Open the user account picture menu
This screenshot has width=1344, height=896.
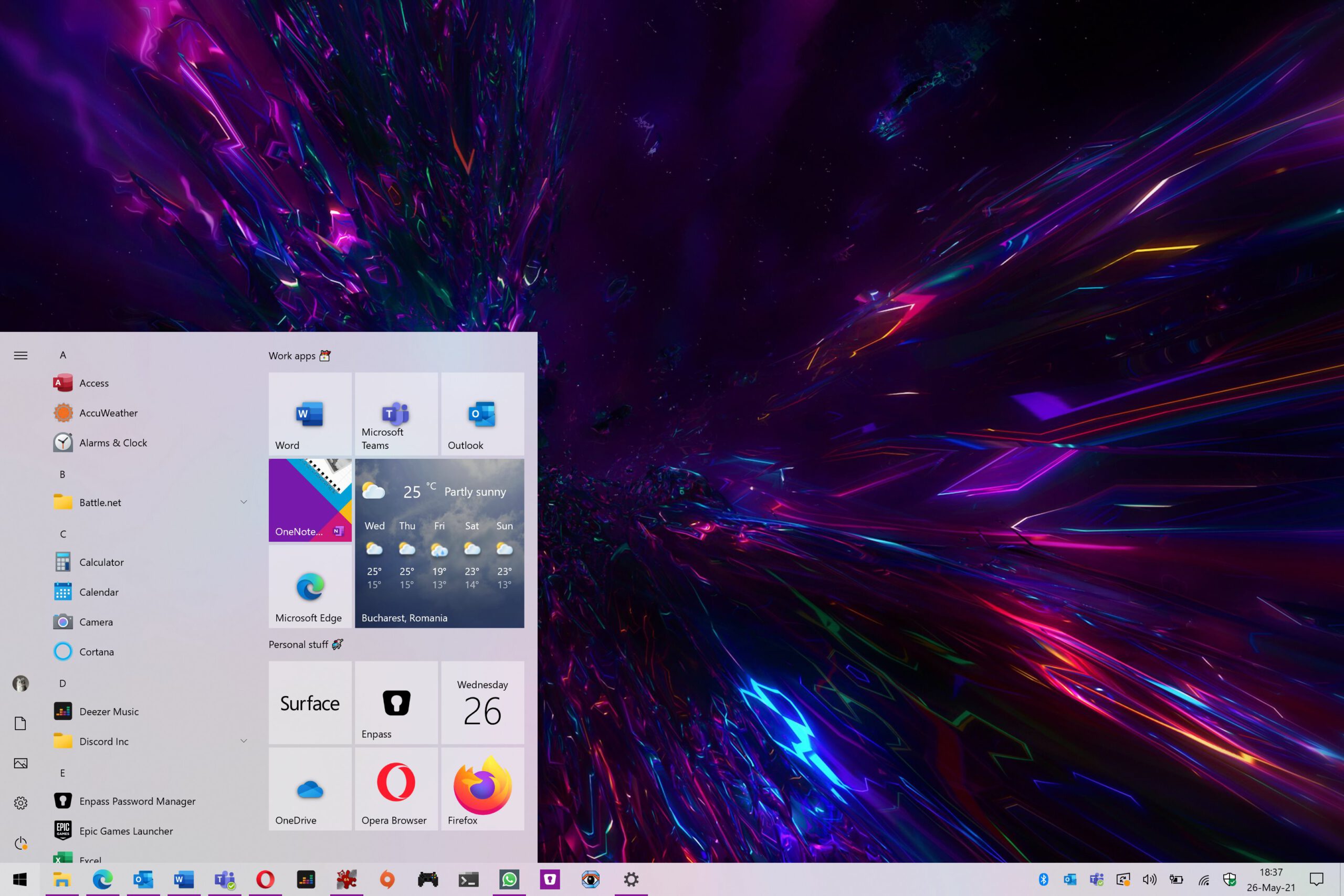coord(20,683)
